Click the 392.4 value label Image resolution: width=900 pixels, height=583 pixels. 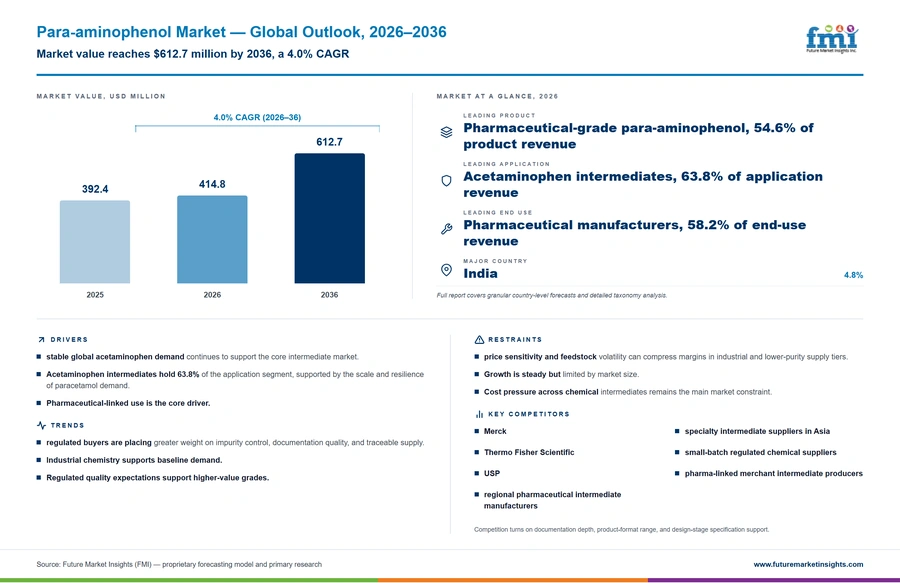95,189
